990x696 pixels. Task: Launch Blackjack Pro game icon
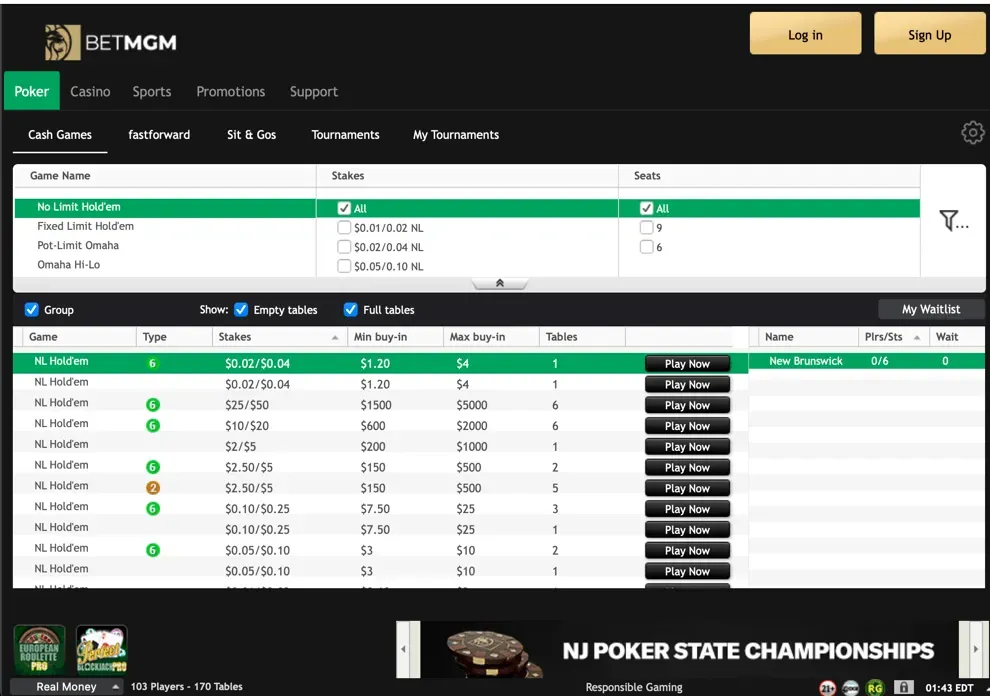click(102, 649)
